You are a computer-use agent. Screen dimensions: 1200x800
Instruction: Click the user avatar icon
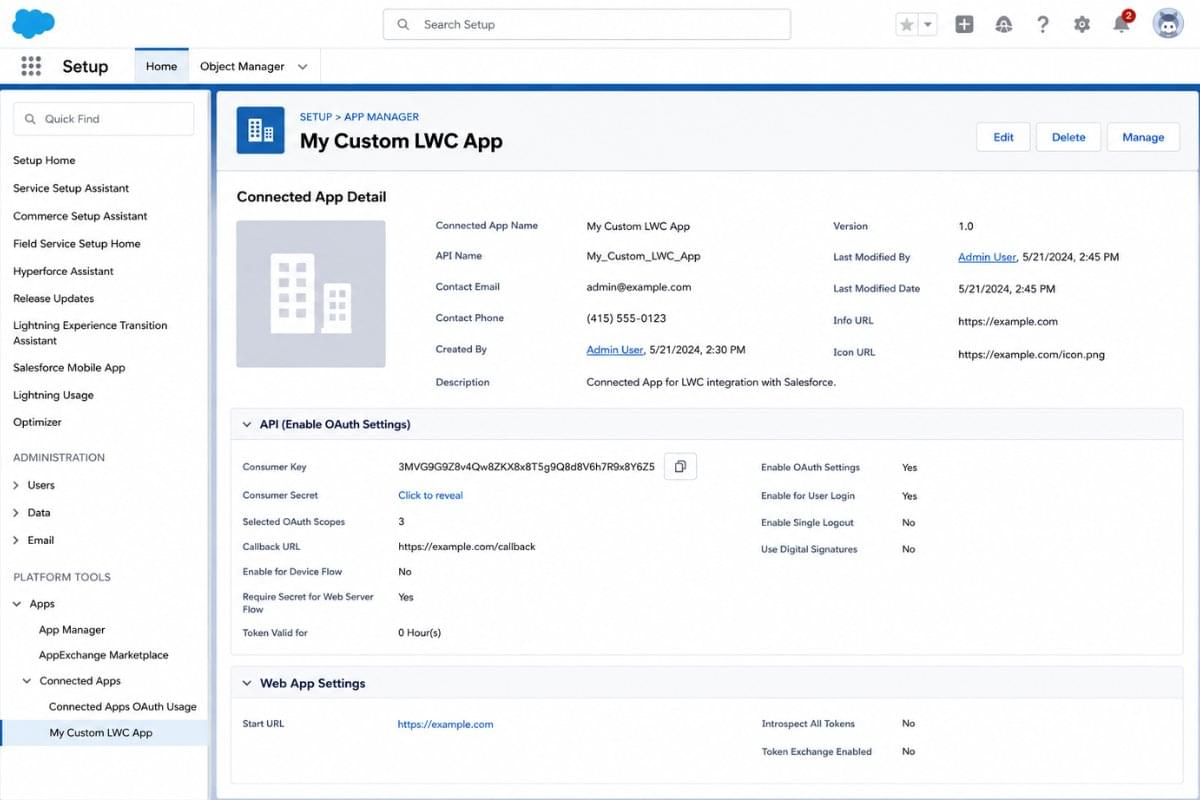coord(1168,24)
